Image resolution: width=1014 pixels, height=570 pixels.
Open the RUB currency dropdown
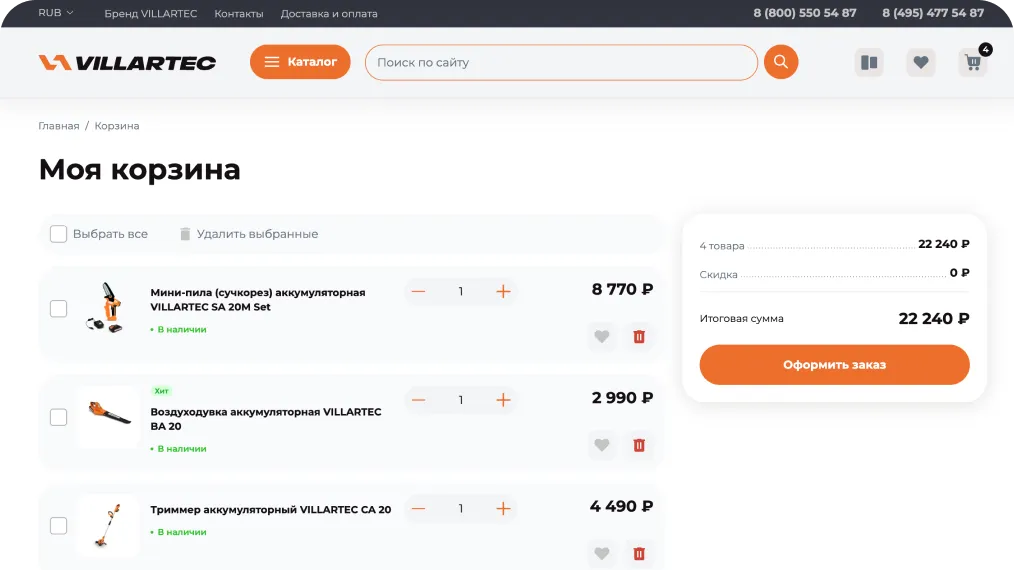(56, 13)
